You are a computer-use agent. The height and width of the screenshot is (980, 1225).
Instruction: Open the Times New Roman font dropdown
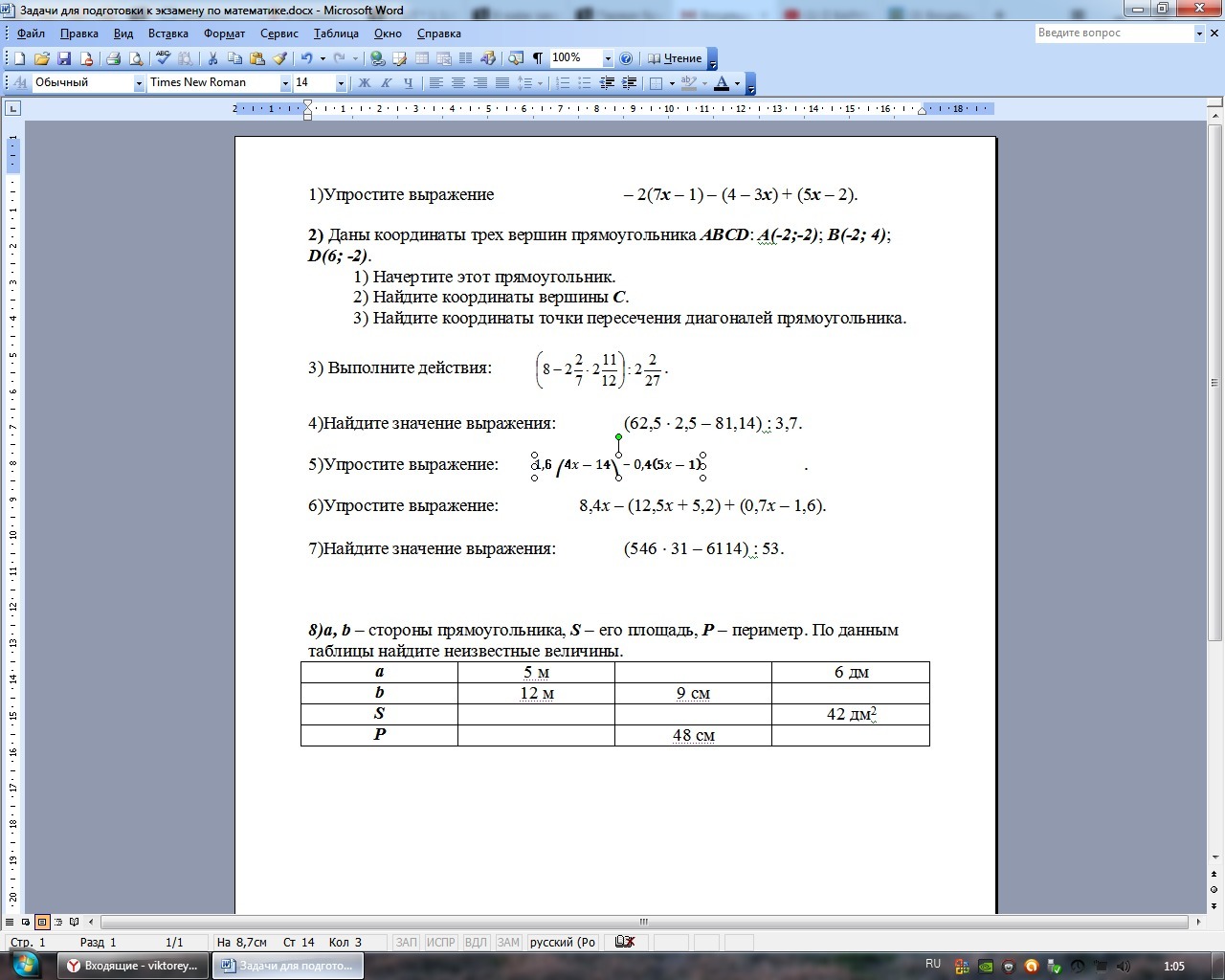click(x=284, y=83)
